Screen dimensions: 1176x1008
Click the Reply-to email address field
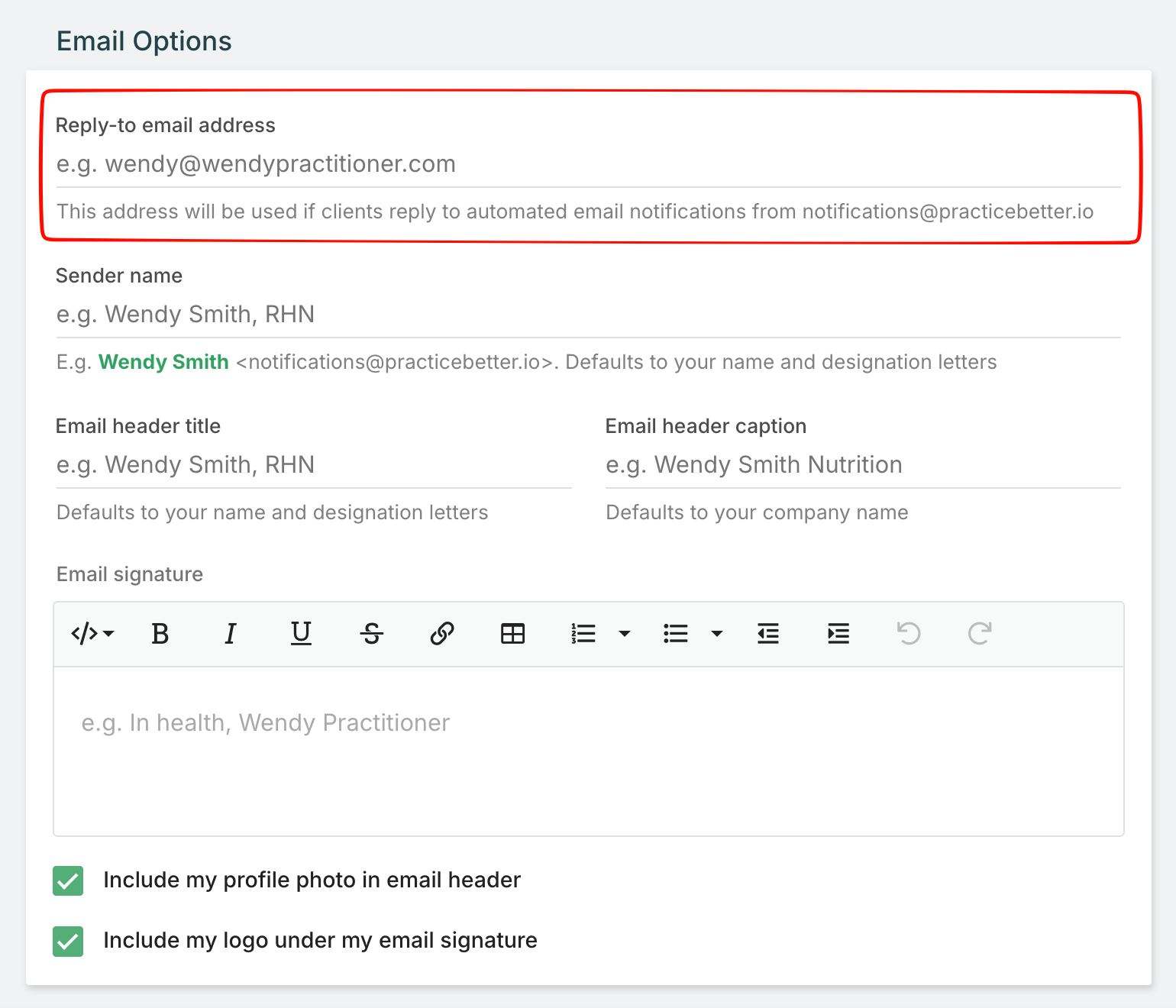588,164
